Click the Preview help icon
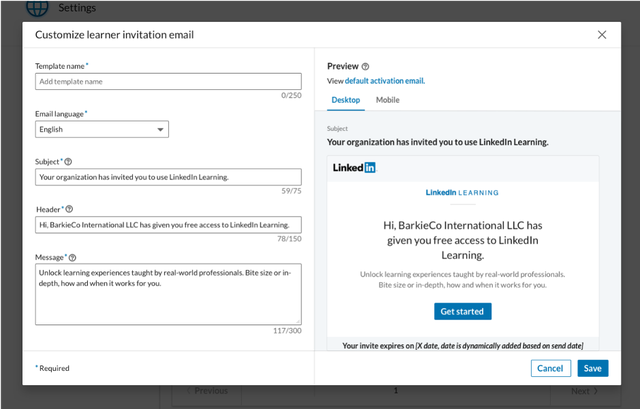 (x=365, y=67)
